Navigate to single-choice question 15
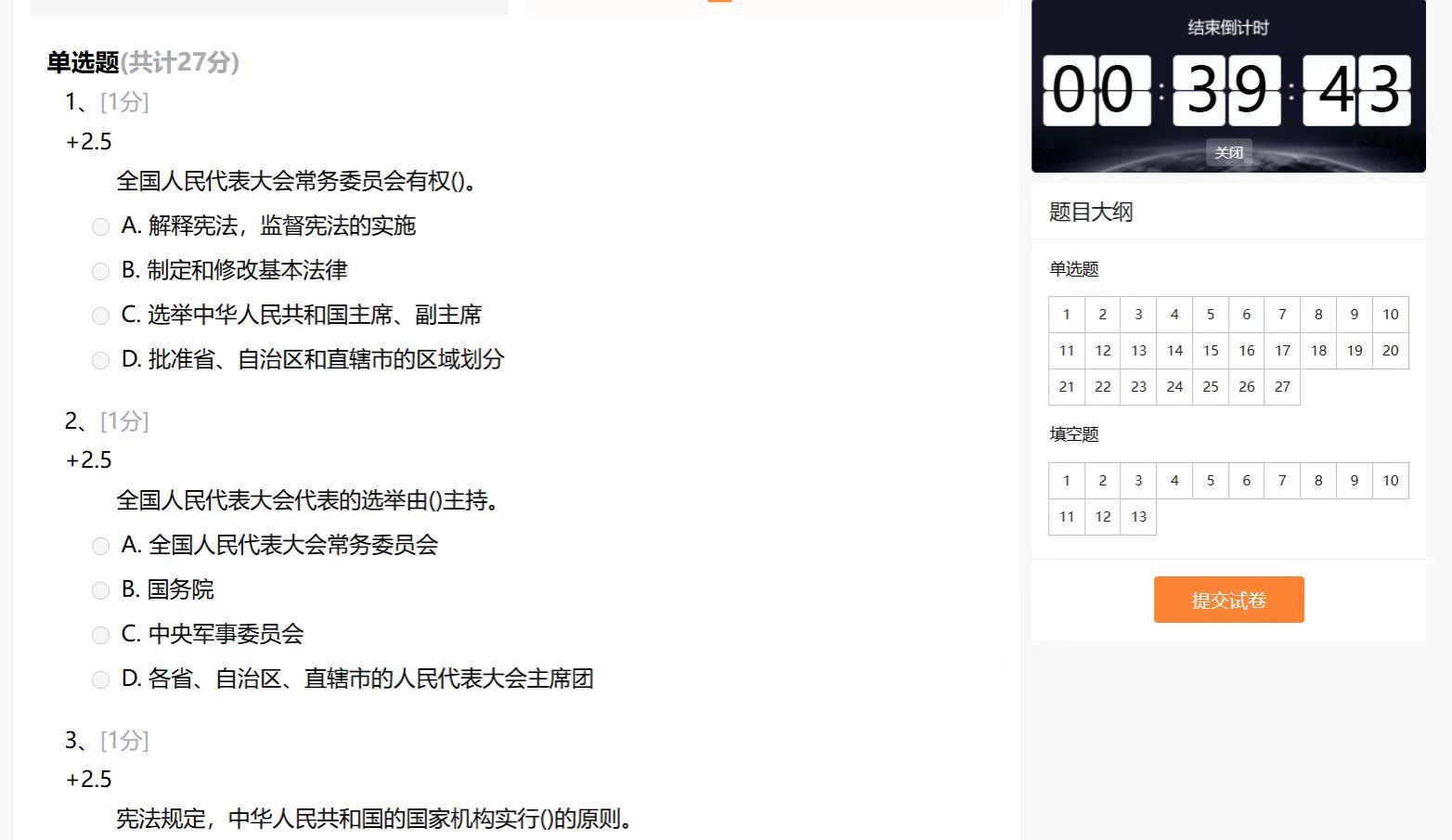The height and width of the screenshot is (840, 1452). tap(1211, 351)
